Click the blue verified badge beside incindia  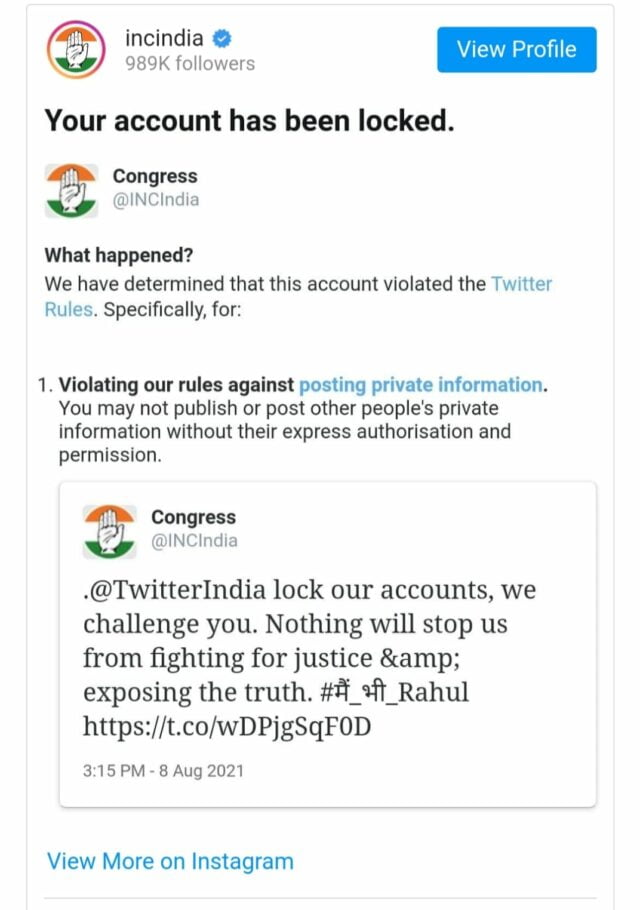click(x=222, y=39)
